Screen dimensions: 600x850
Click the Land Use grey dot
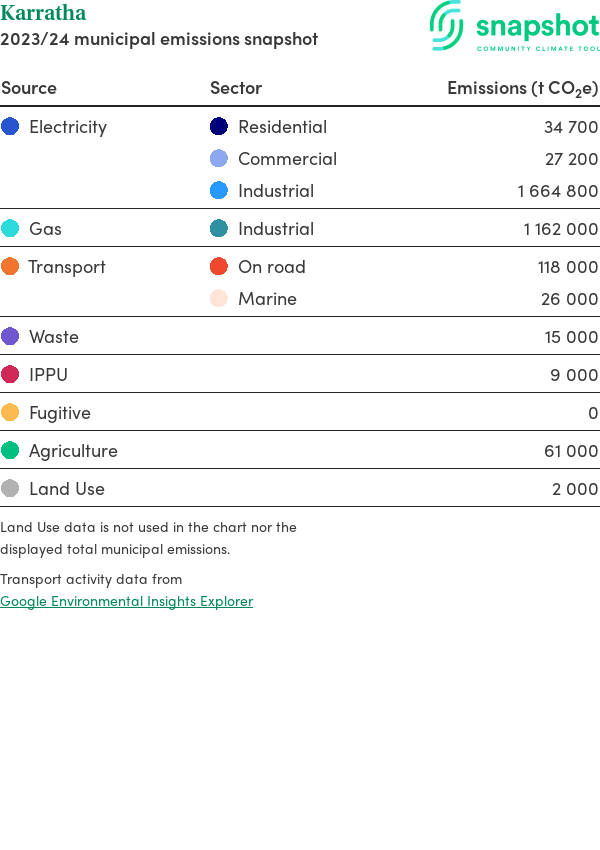pos(10,489)
